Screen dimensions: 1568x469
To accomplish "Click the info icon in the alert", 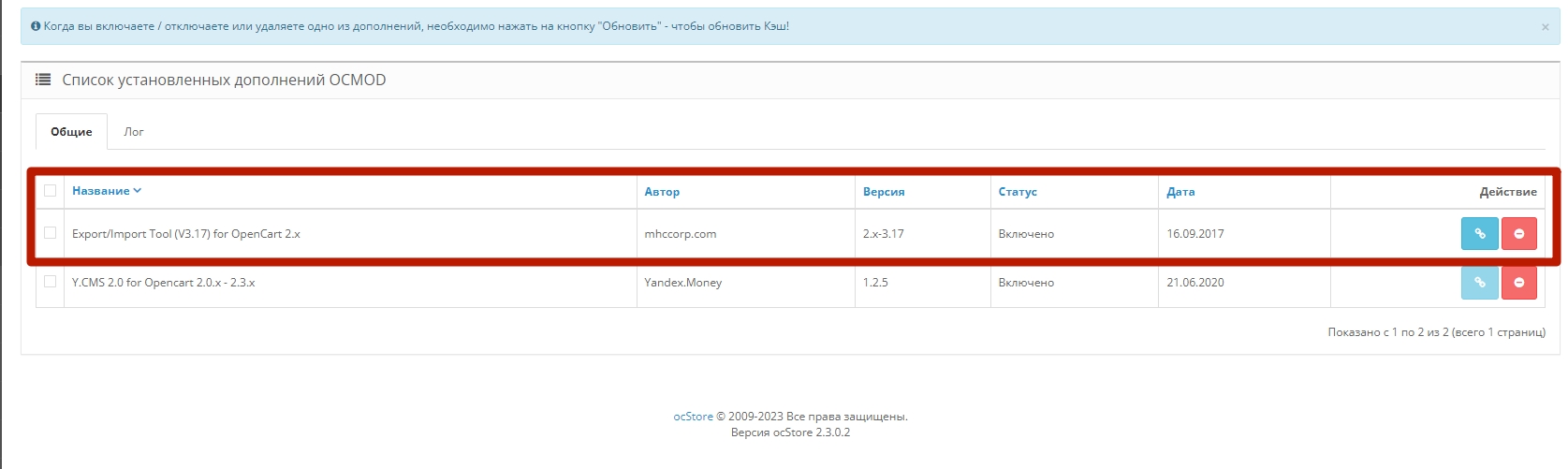I will pyautogui.click(x=36, y=26).
